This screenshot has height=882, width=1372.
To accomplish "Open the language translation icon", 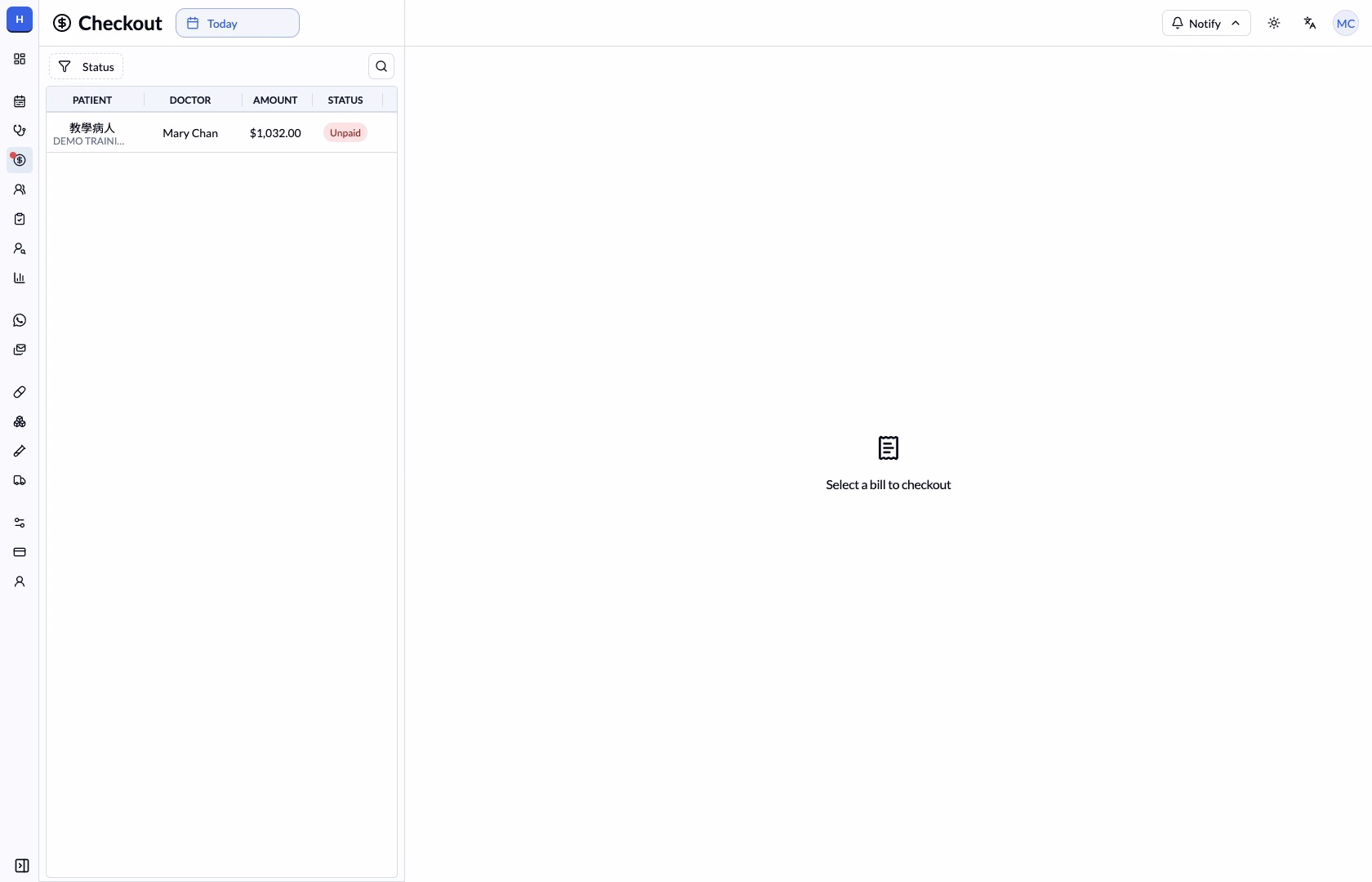I will (1310, 23).
